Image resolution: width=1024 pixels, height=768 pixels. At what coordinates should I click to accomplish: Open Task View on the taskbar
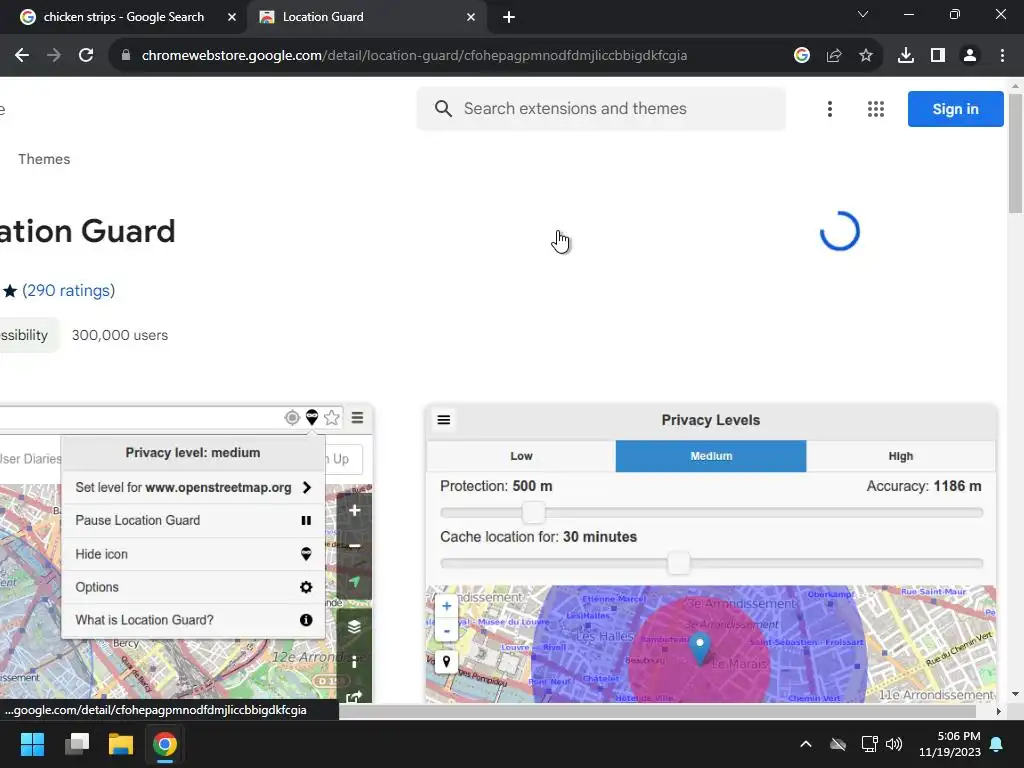click(76, 744)
